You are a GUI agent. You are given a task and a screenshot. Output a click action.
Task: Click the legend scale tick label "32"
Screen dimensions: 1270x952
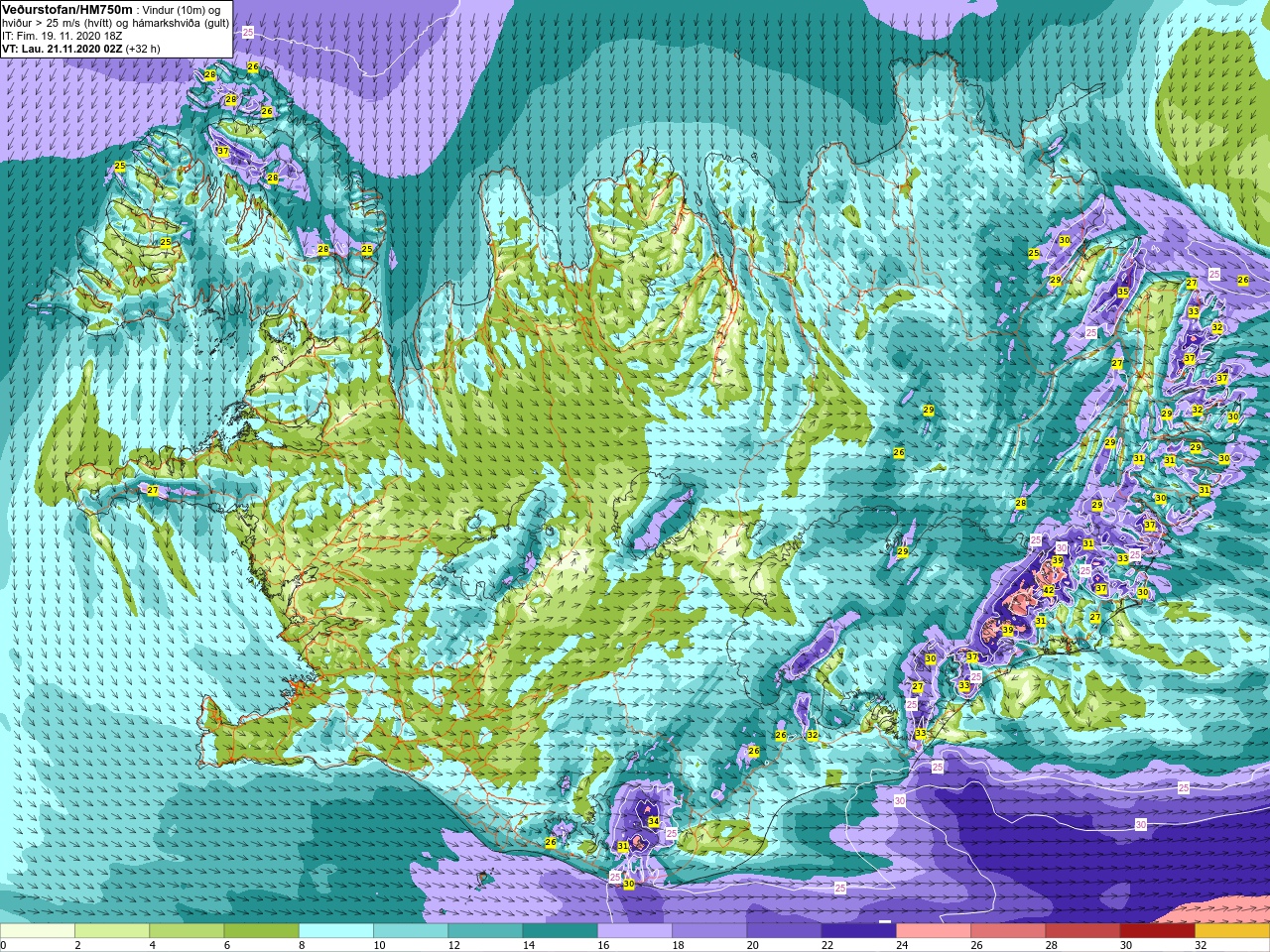1201,946
